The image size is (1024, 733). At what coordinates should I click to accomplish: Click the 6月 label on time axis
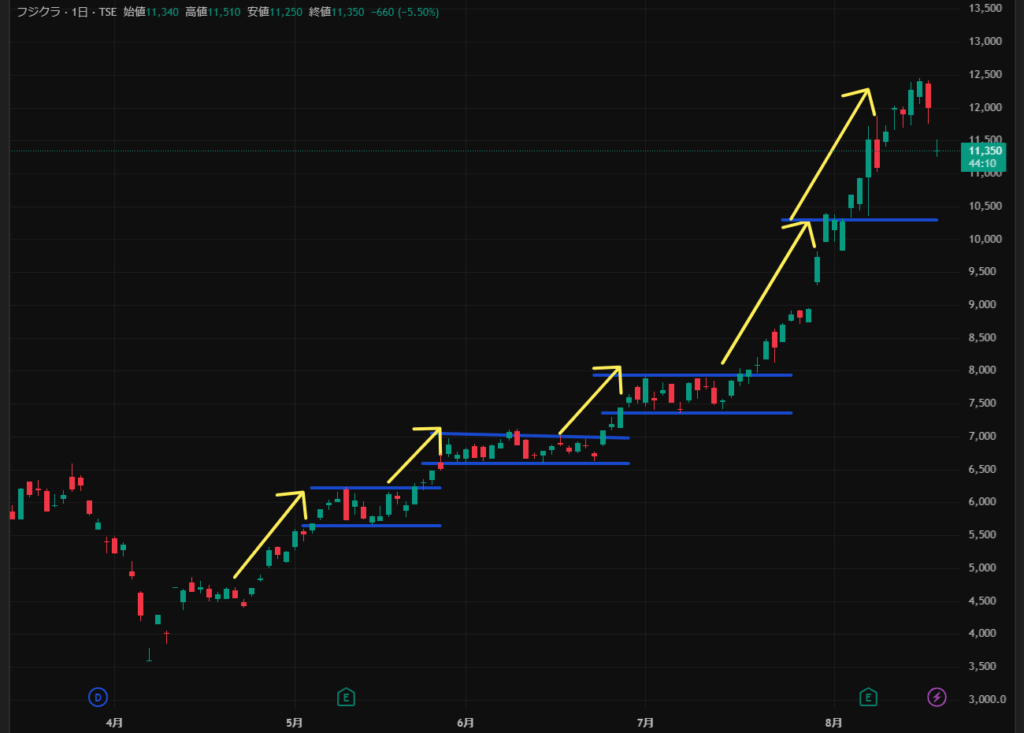(x=464, y=721)
